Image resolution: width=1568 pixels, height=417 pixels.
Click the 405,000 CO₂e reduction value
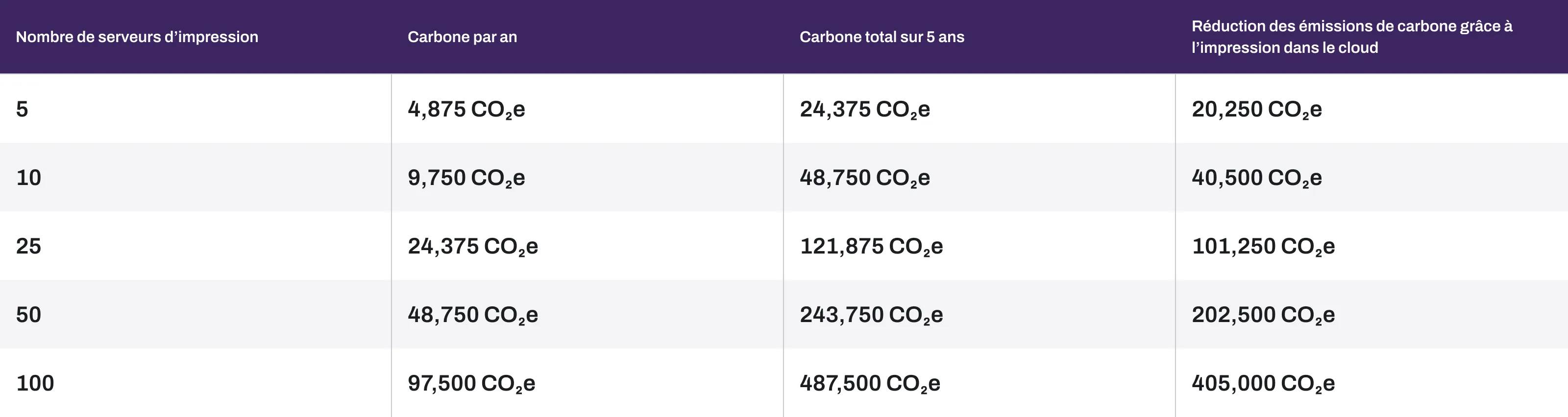(x=1263, y=383)
